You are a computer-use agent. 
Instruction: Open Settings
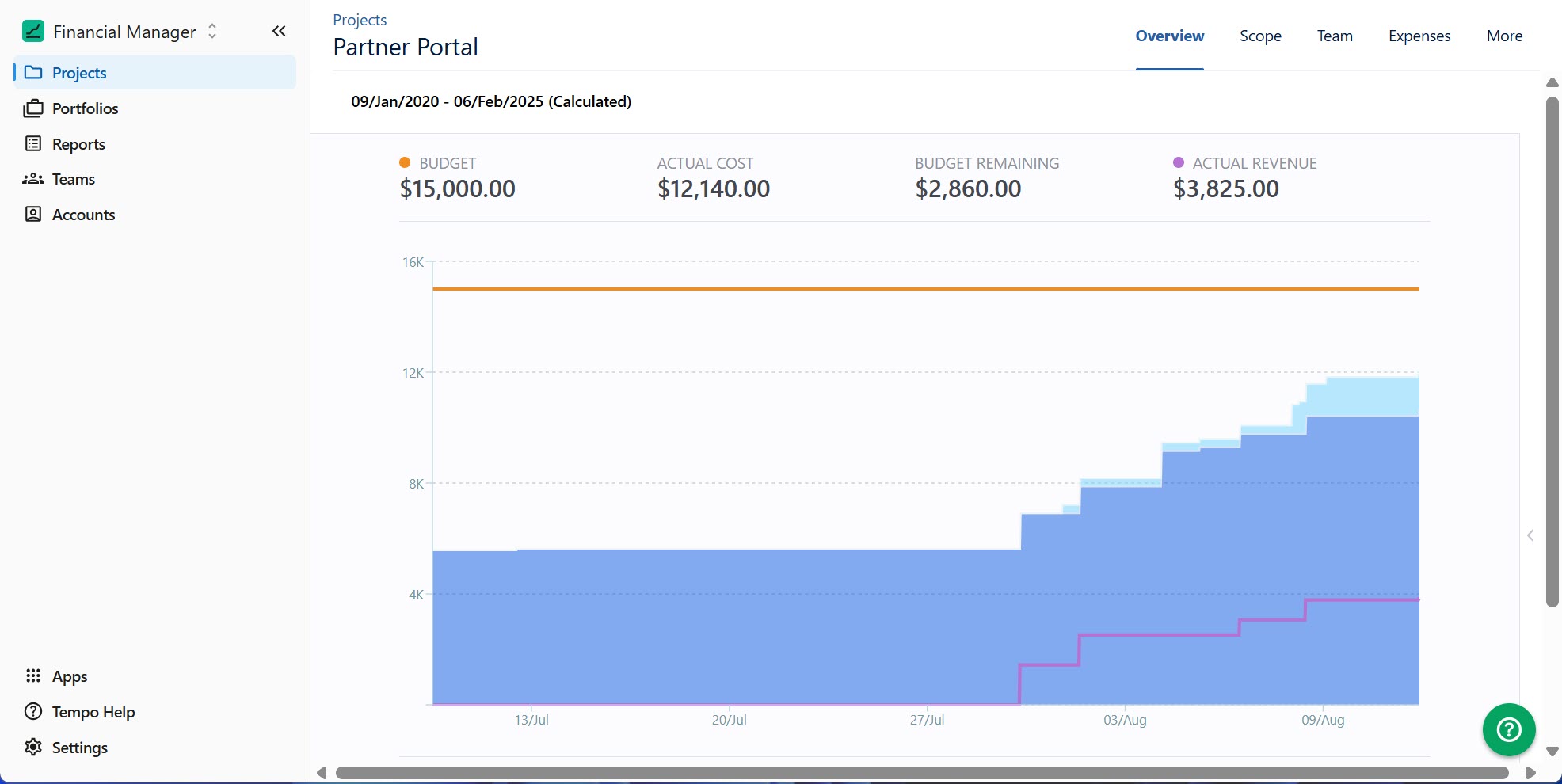click(79, 747)
